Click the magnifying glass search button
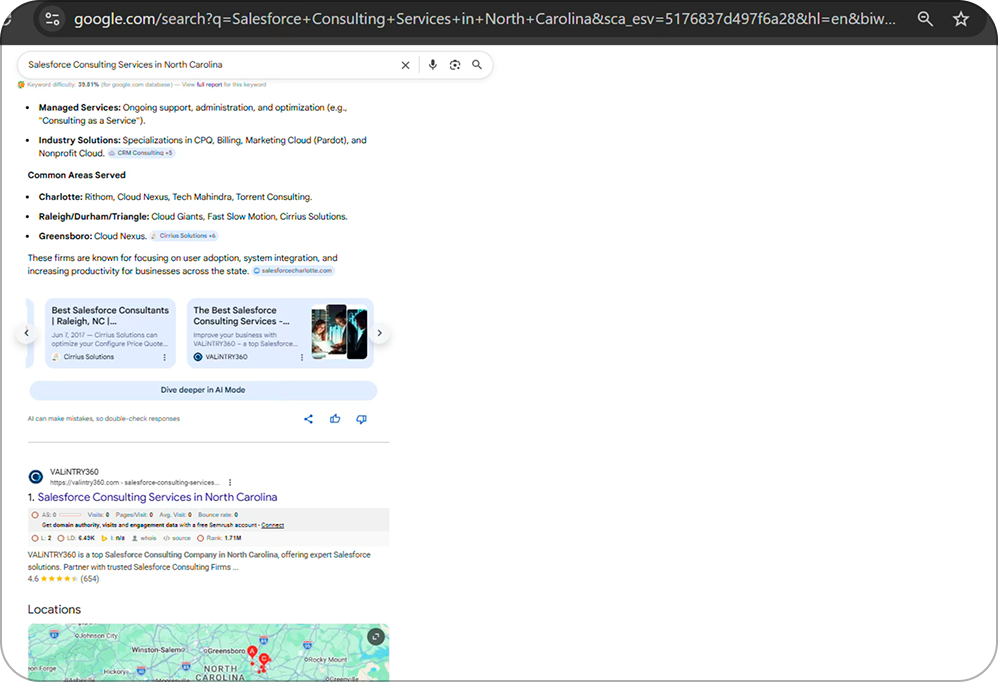The image size is (998, 682). pyautogui.click(x=477, y=65)
